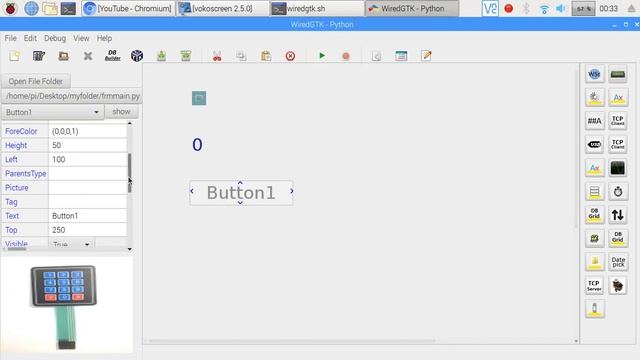Select the up-down arrows widget
This screenshot has width=640, height=360.
(x=618, y=215)
